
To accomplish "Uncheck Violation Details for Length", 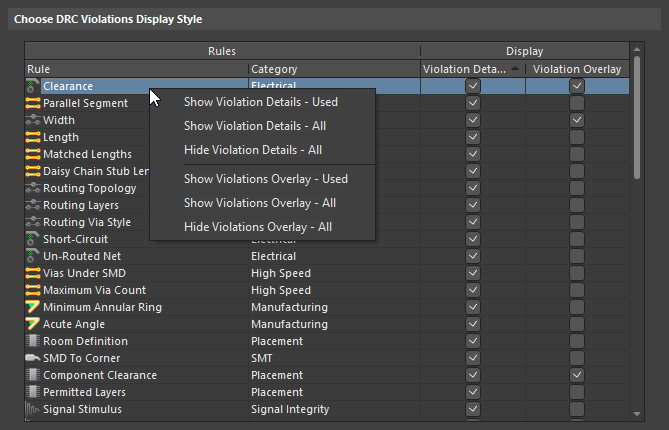I will coord(473,137).
